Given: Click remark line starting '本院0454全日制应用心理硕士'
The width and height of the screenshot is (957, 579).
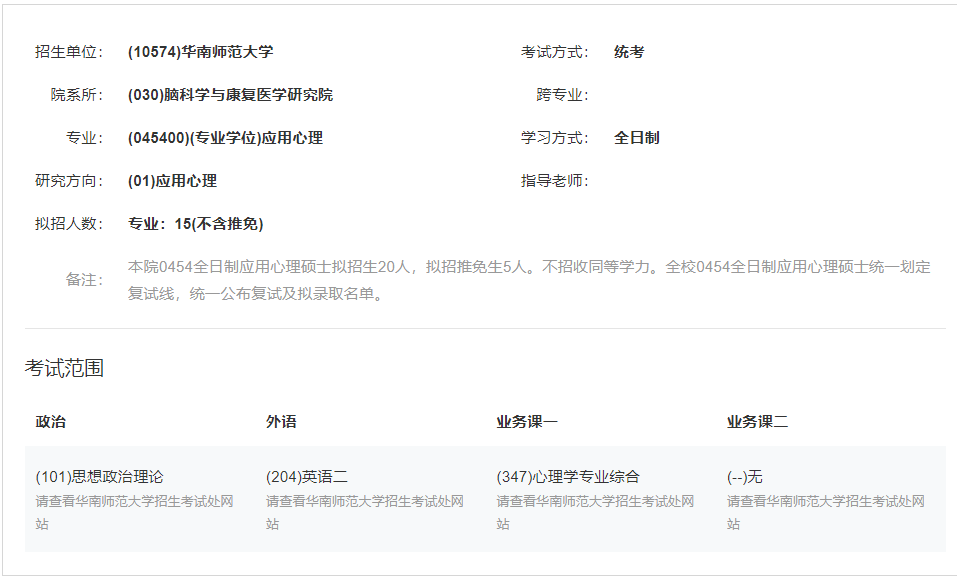Looking at the screenshot, I should pyautogui.click(x=529, y=267).
